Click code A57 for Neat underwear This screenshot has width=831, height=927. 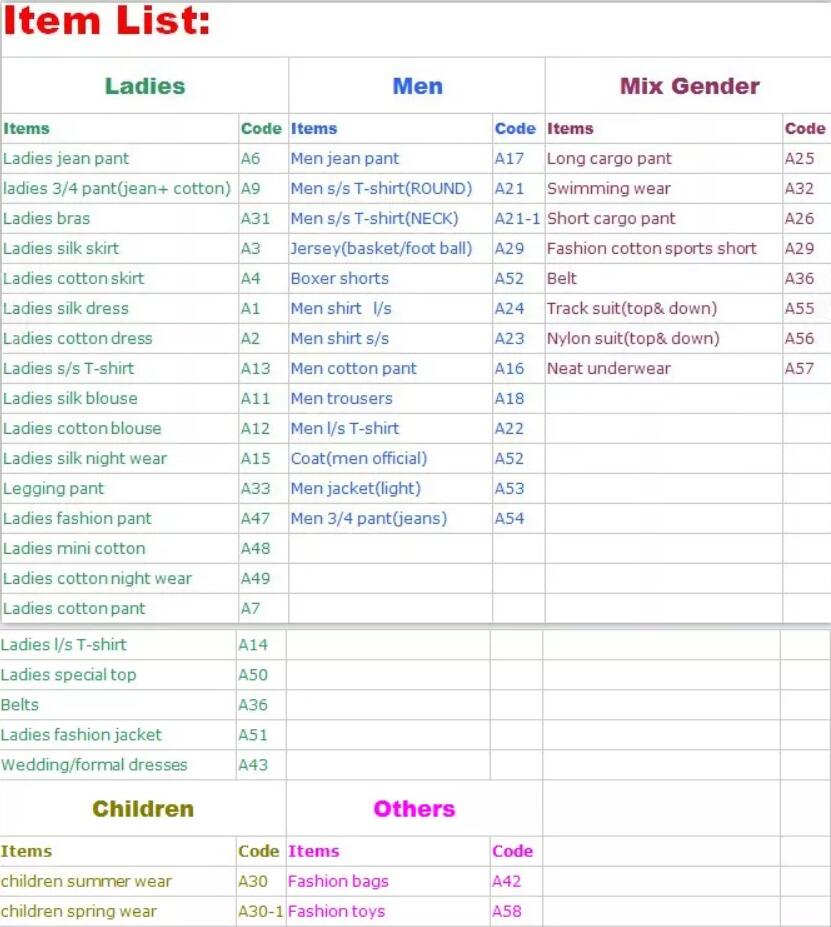[799, 368]
